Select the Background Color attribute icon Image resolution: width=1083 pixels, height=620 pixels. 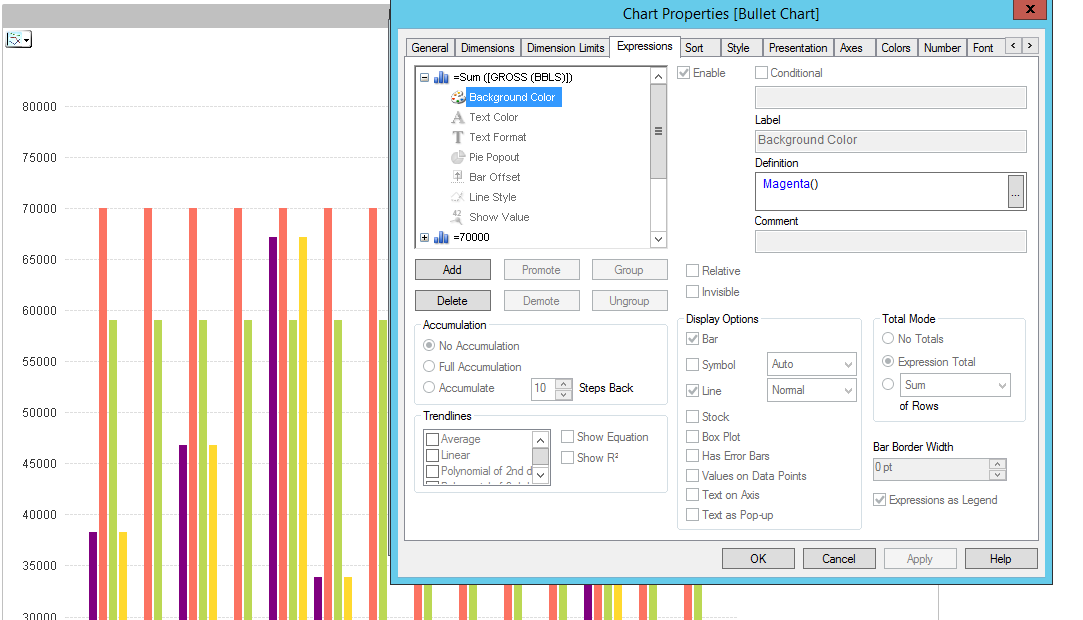click(x=456, y=97)
